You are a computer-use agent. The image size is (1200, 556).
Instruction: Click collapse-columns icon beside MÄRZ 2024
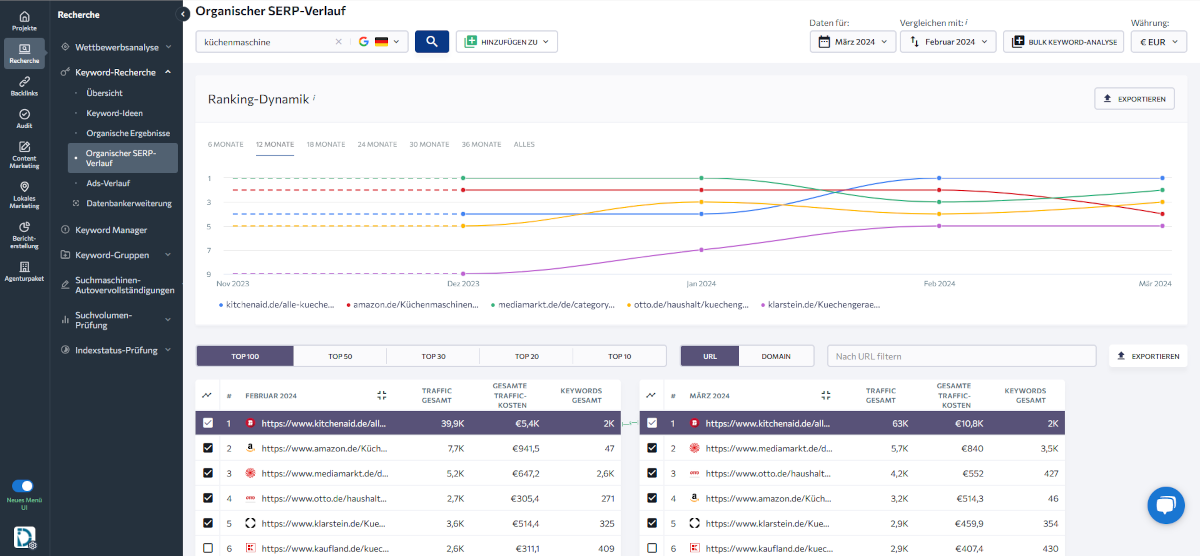(x=826, y=395)
